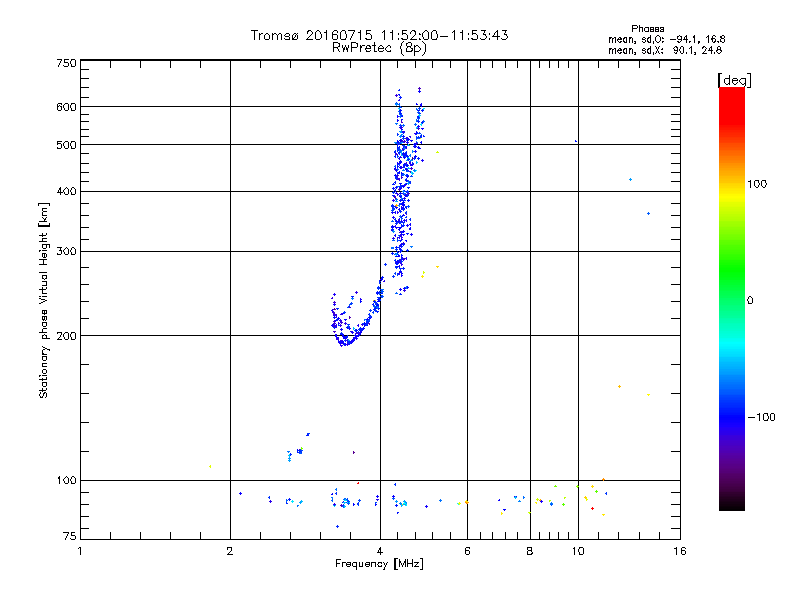Click the y-axis tick label '600'
Image resolution: width=800 pixels, height=600 pixels.
click(x=66, y=107)
